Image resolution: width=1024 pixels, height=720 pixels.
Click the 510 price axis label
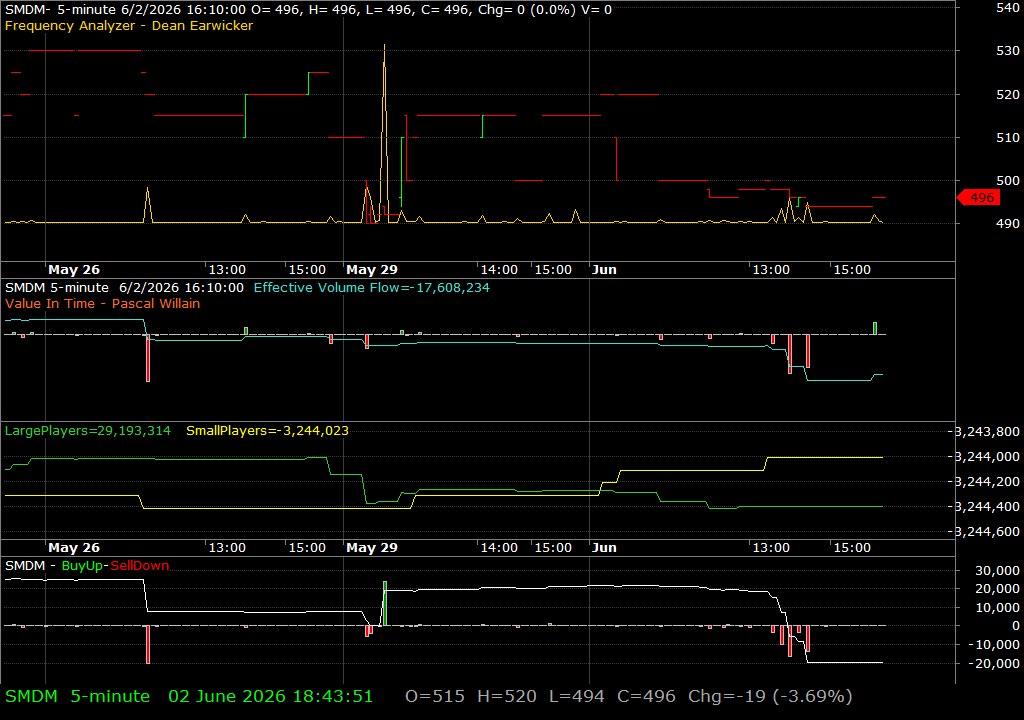(1008, 138)
